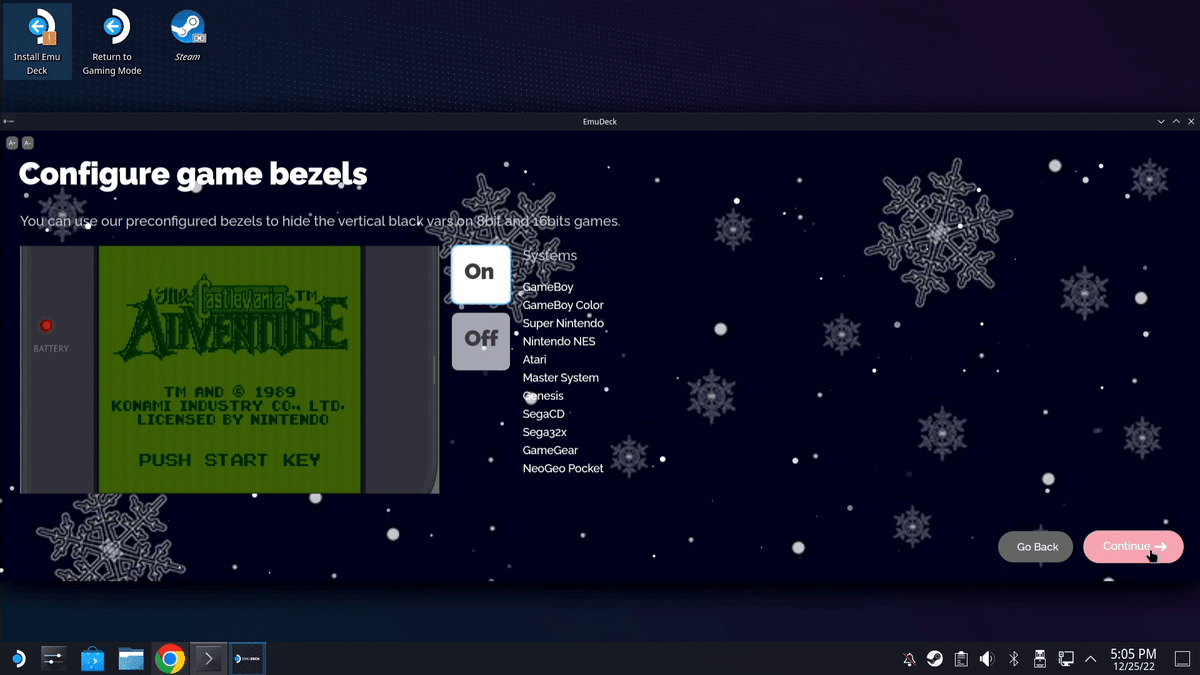Maximize the EmuDeck window
The width and height of the screenshot is (1200, 675).
[x=1176, y=121]
